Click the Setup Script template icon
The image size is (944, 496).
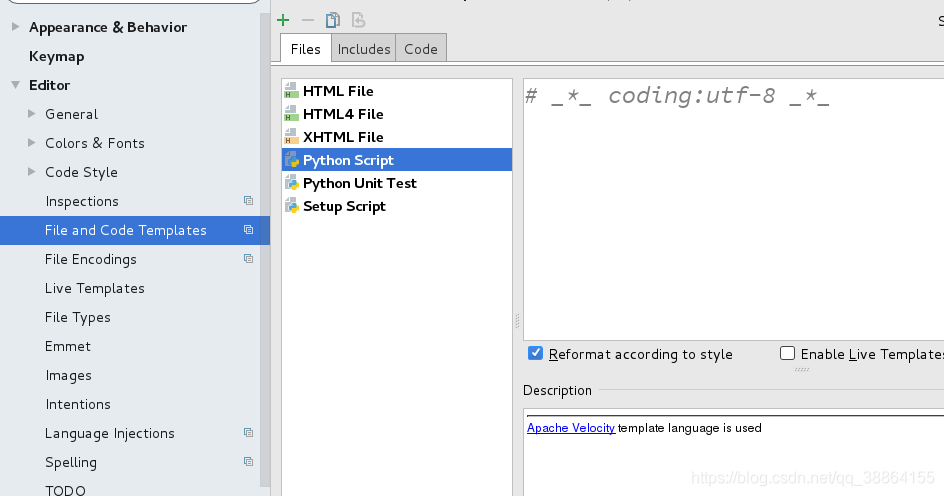pyautogui.click(x=291, y=206)
